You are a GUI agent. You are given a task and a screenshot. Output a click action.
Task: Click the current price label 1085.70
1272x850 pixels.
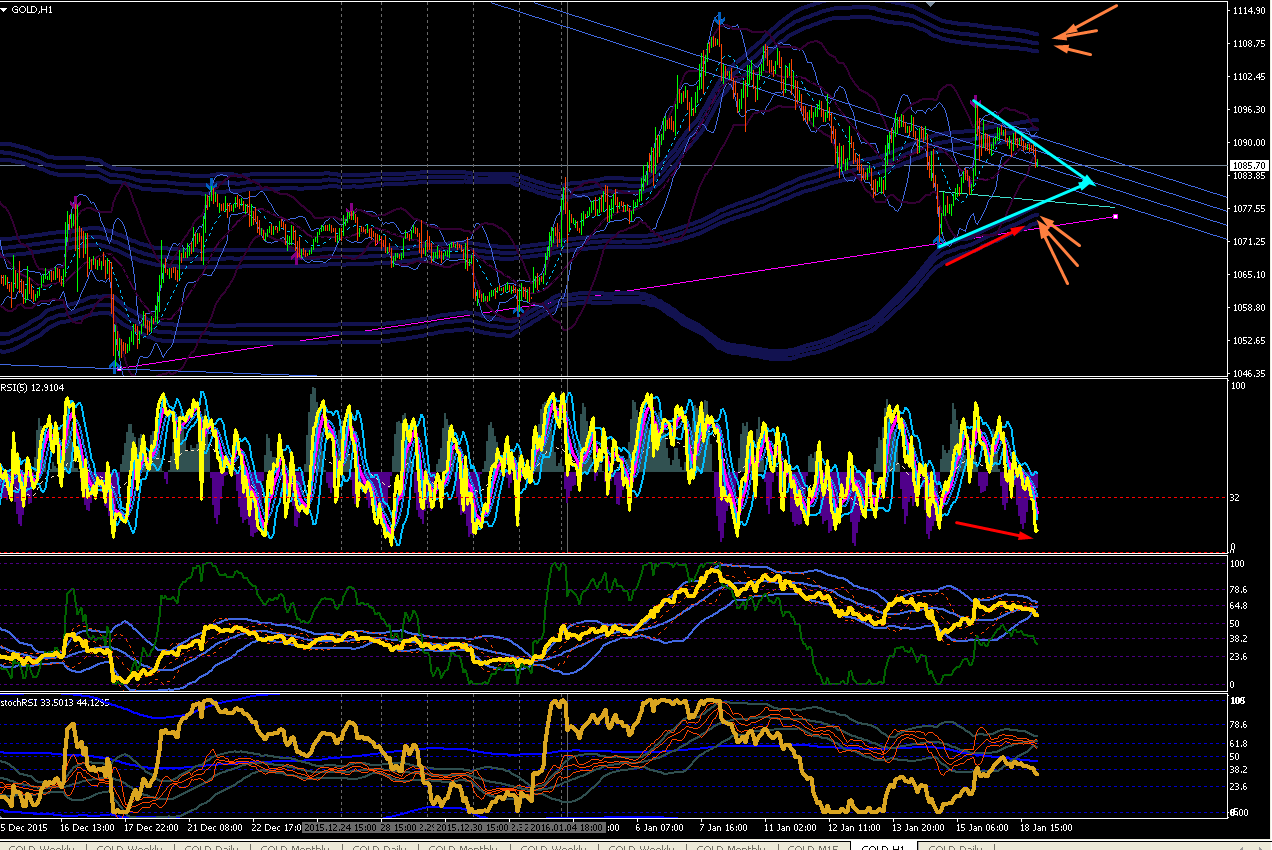click(x=1250, y=165)
